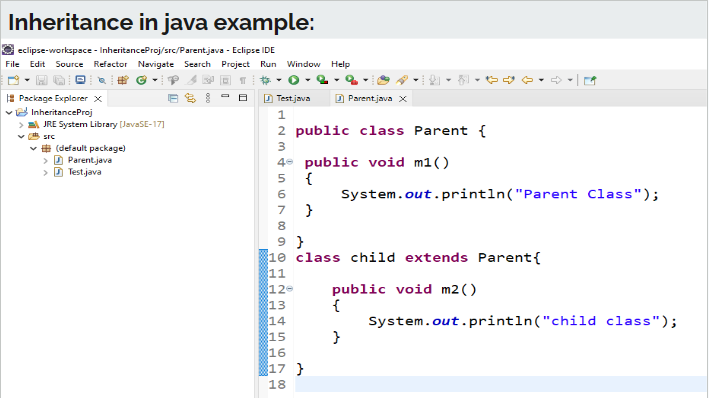Screen dimensions: 709x398
Task: Click the Coverage run icon
Action: pyautogui.click(x=322, y=80)
